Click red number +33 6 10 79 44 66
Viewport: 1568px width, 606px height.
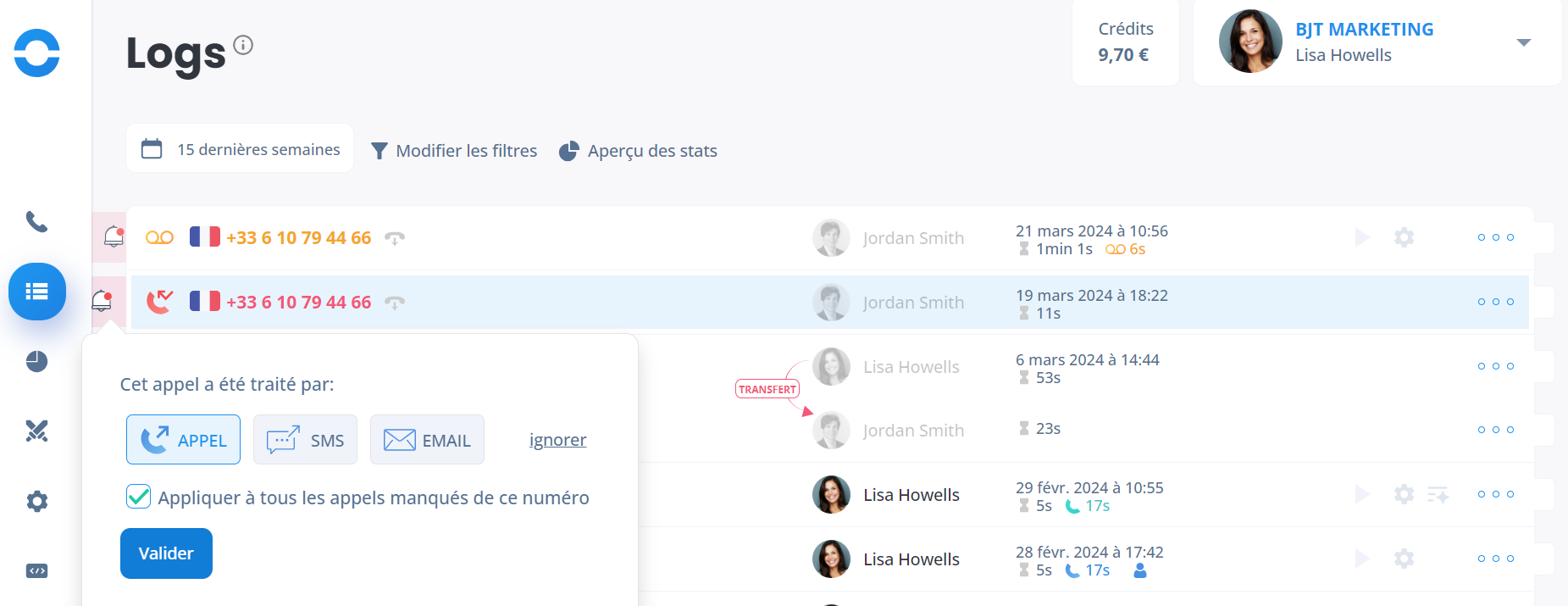click(298, 303)
